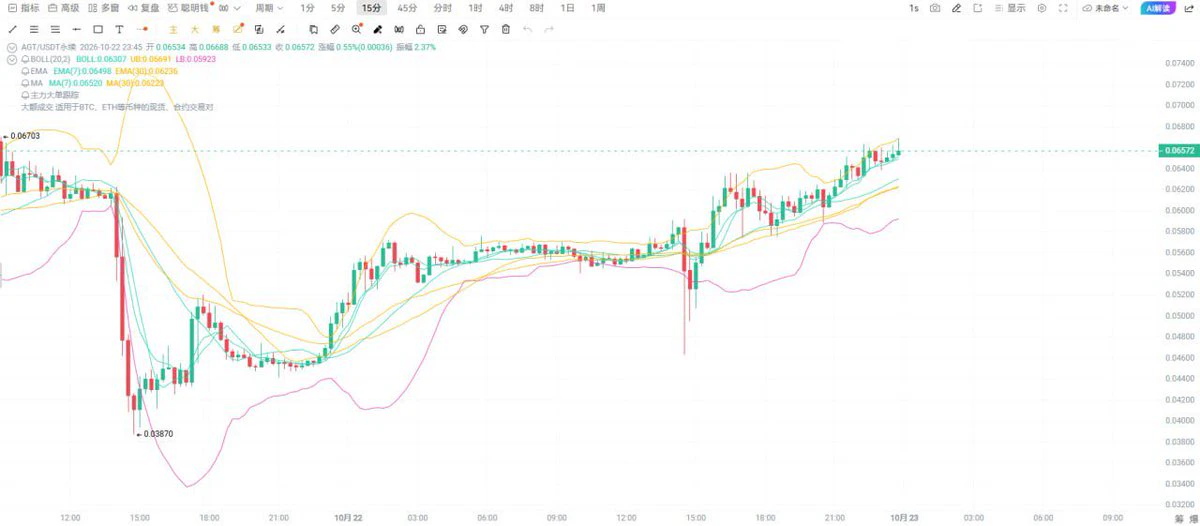
Task: Collapse the AGT/USDT info row chevron
Action: (12, 47)
